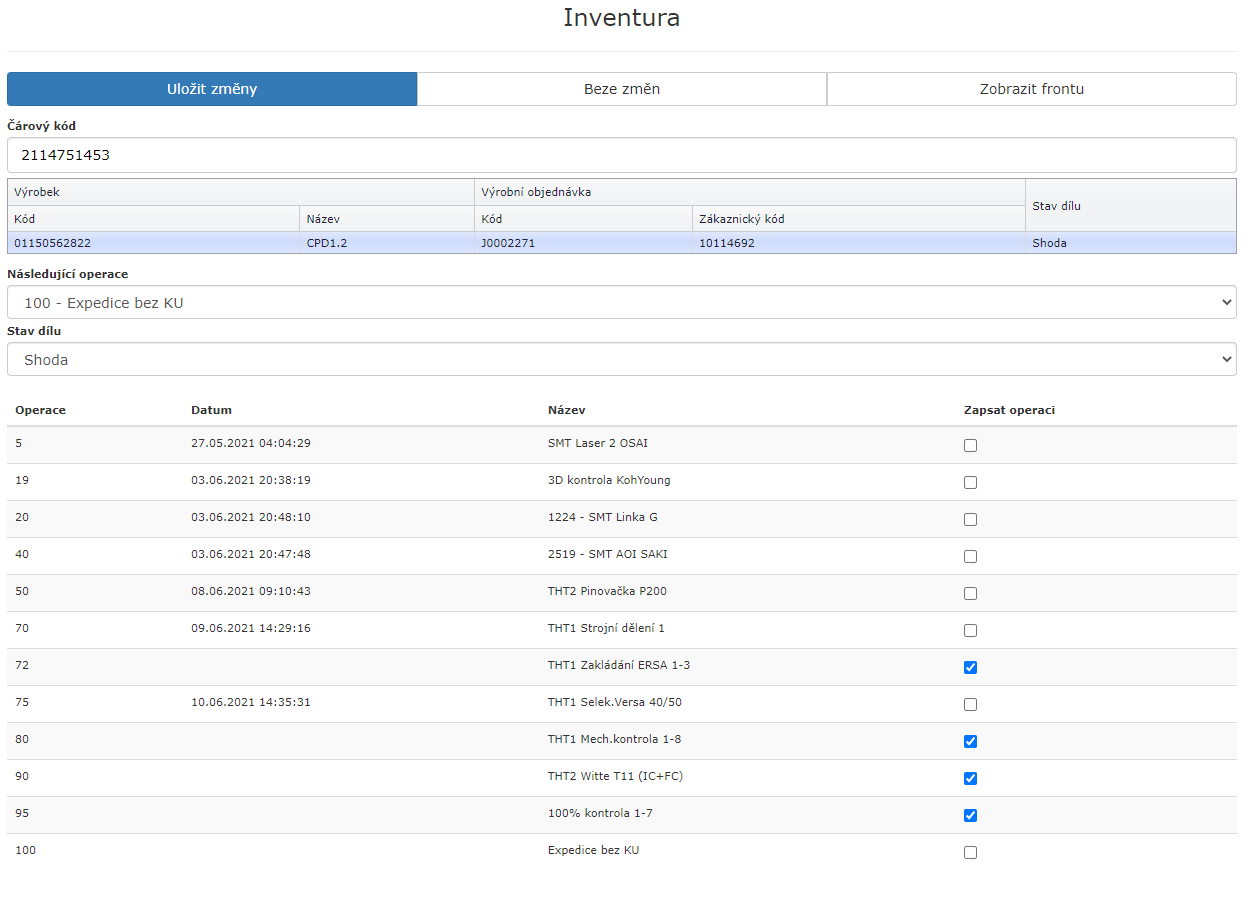Open the Stav dílu dropdown

click(x=621, y=359)
